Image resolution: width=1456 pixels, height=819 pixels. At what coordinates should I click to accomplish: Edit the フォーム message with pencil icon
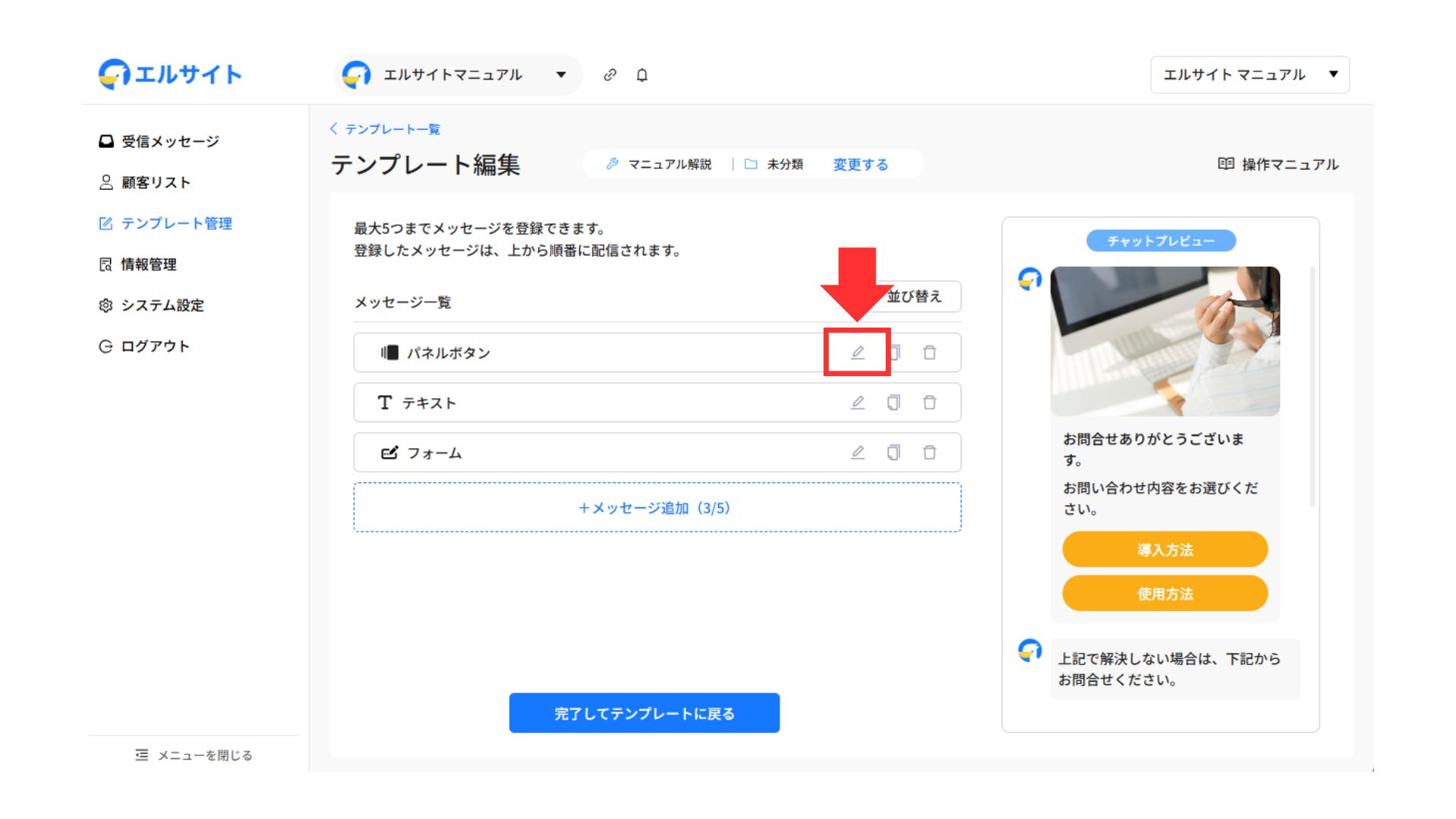(858, 453)
